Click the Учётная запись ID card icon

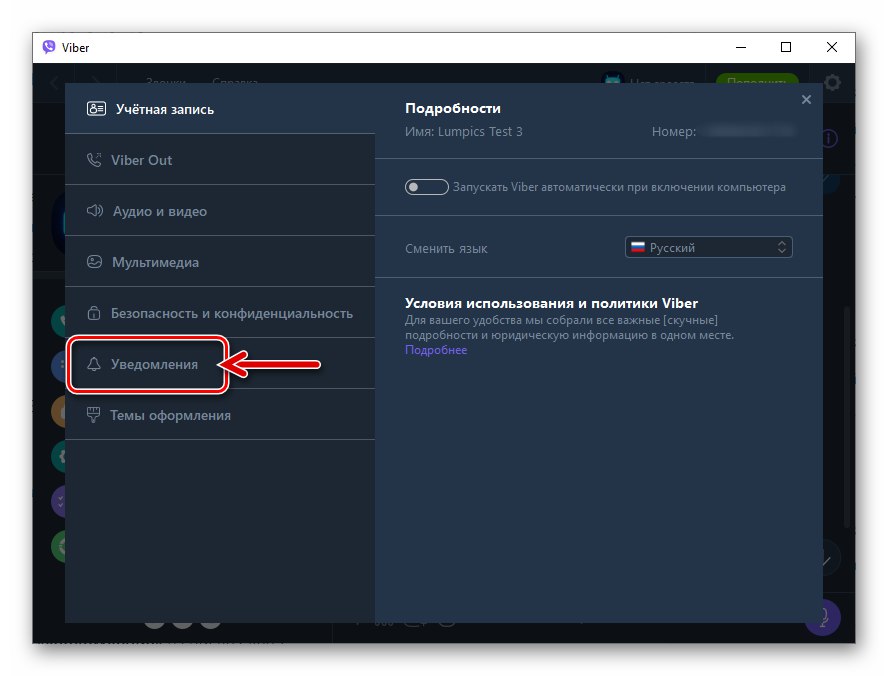[96, 109]
